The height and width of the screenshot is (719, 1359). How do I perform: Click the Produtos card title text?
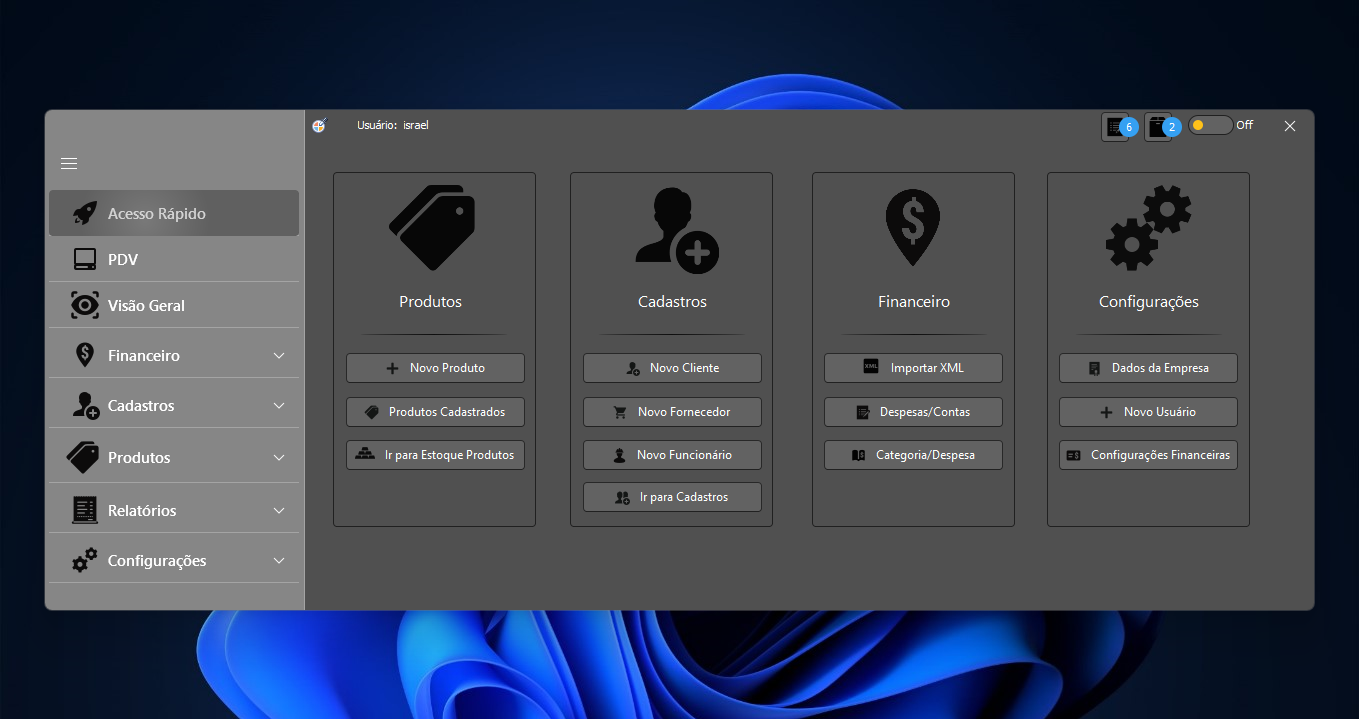[431, 302]
